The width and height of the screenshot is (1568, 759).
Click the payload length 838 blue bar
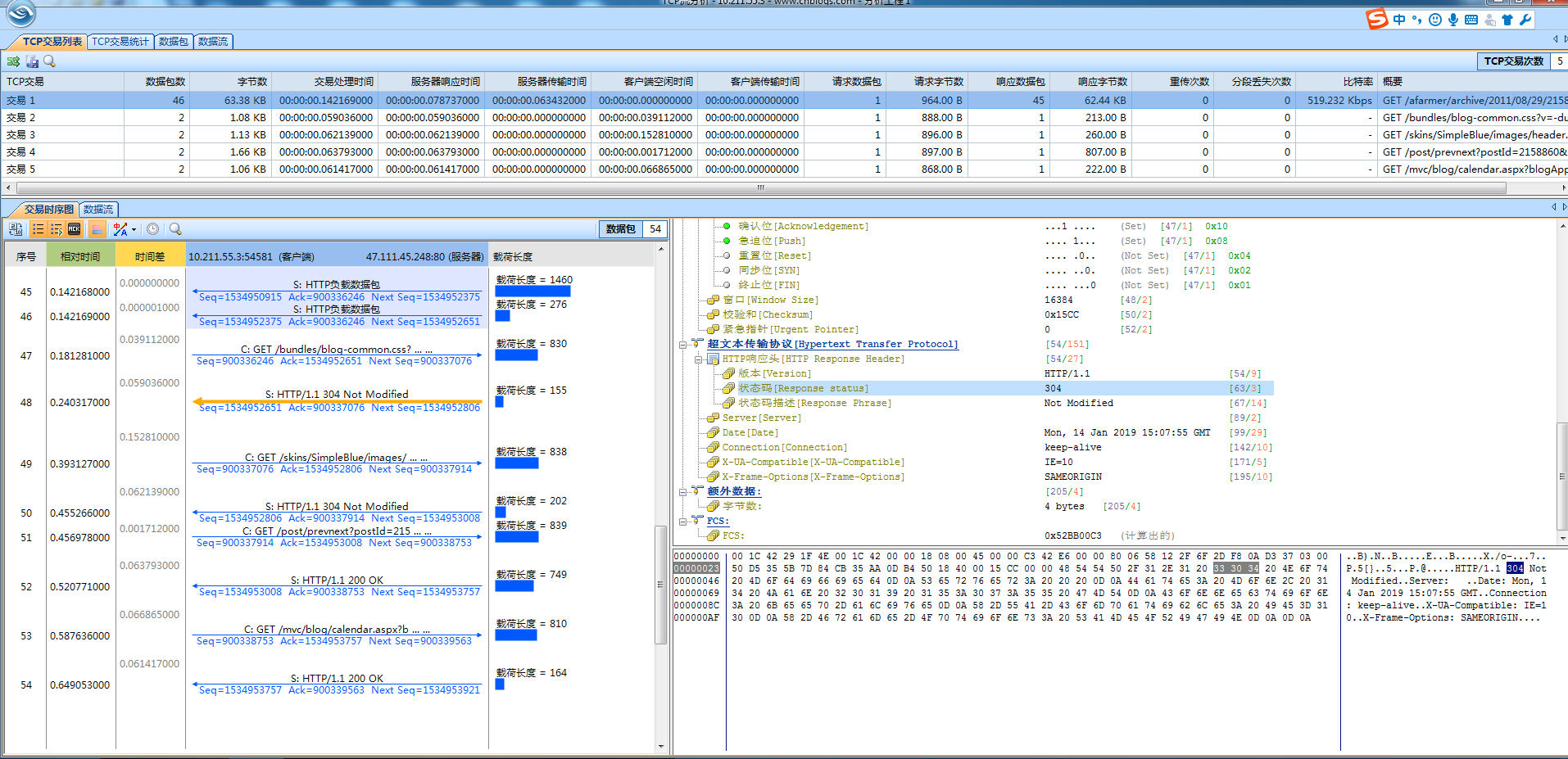516,463
